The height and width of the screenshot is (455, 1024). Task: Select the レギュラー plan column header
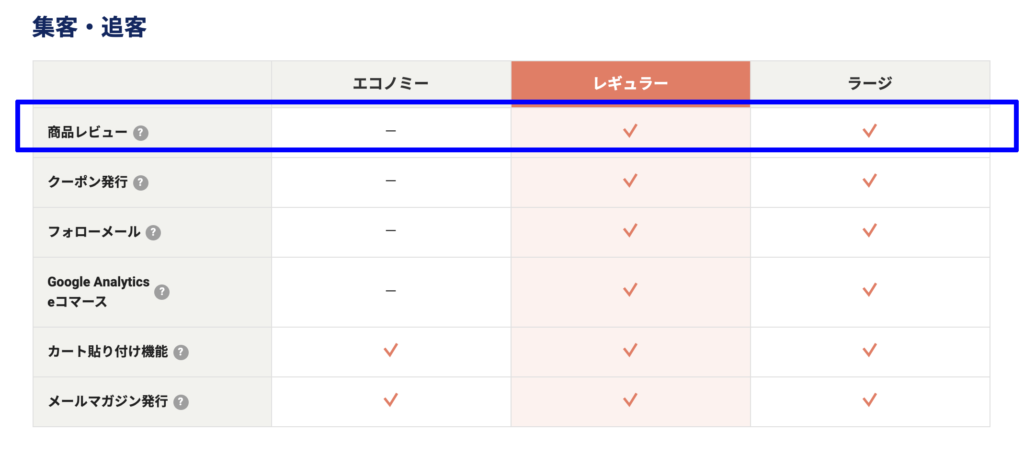[630, 84]
